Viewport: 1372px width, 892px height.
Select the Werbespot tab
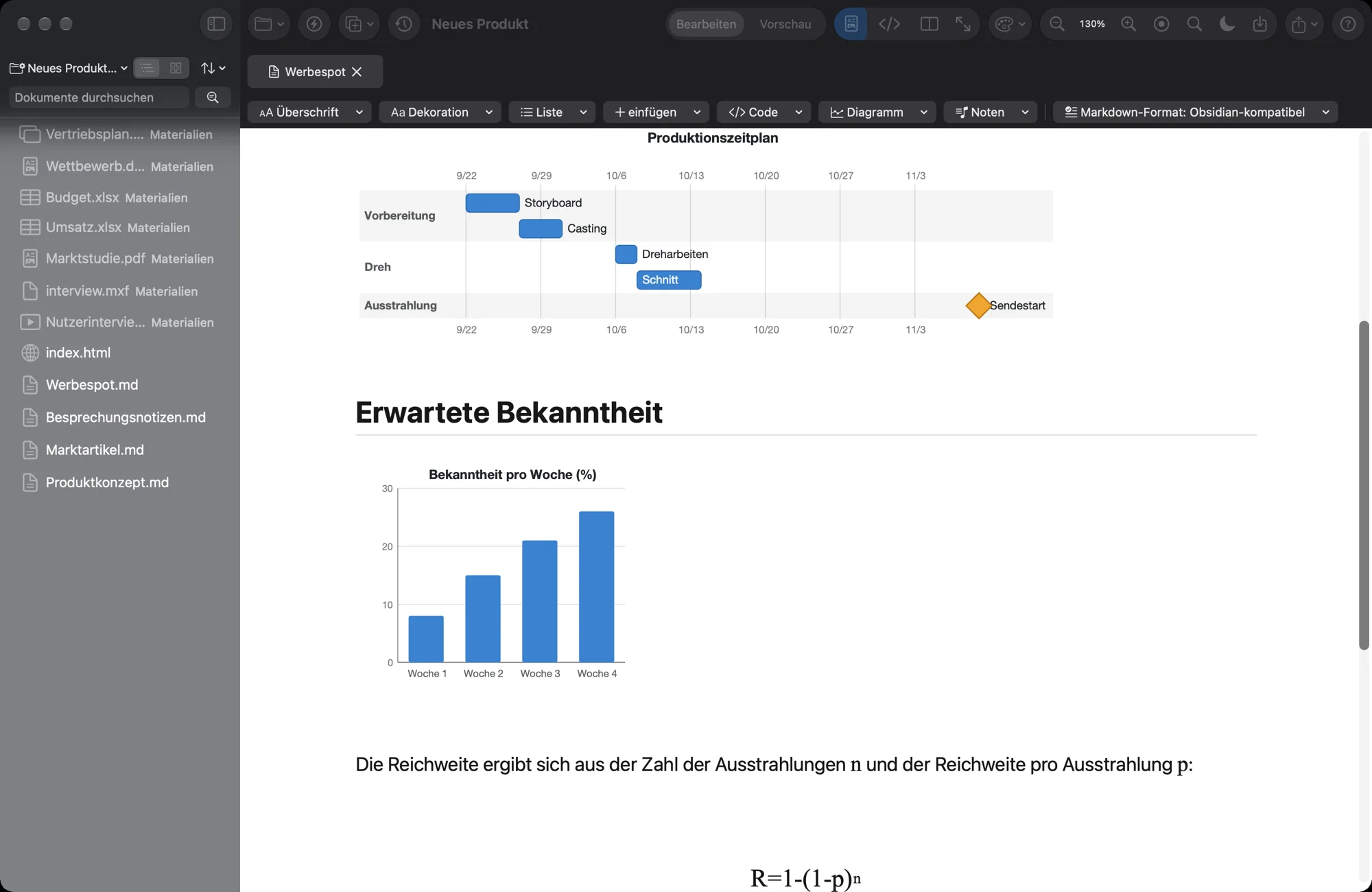coord(315,71)
